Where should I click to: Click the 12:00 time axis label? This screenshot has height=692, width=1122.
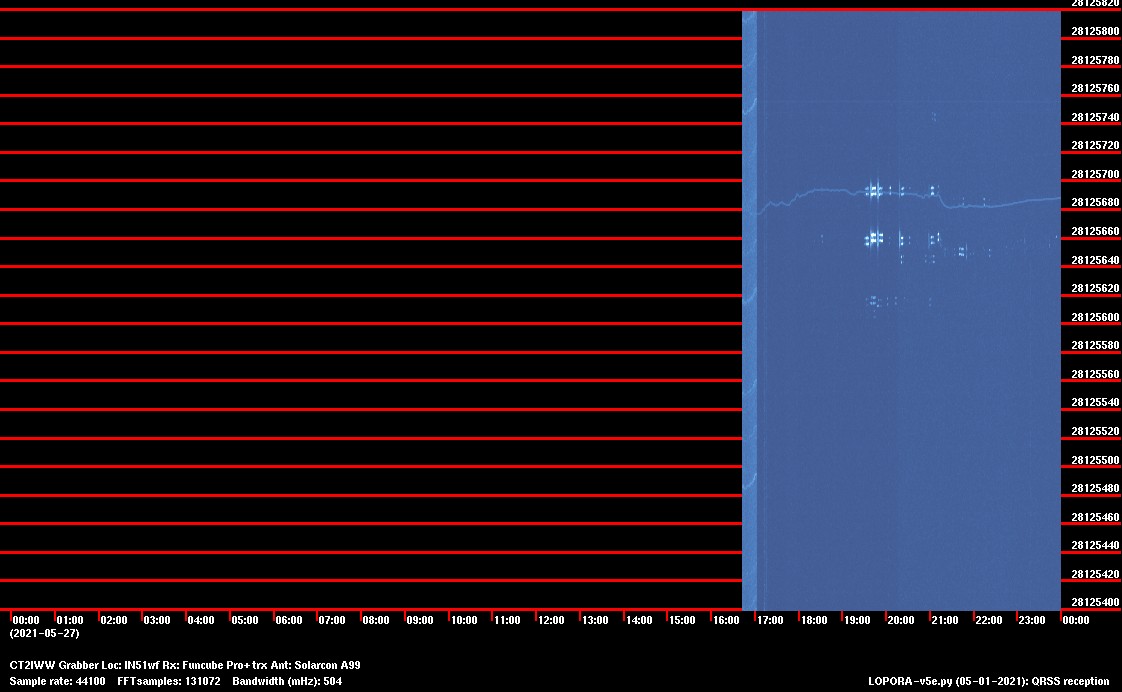551,620
